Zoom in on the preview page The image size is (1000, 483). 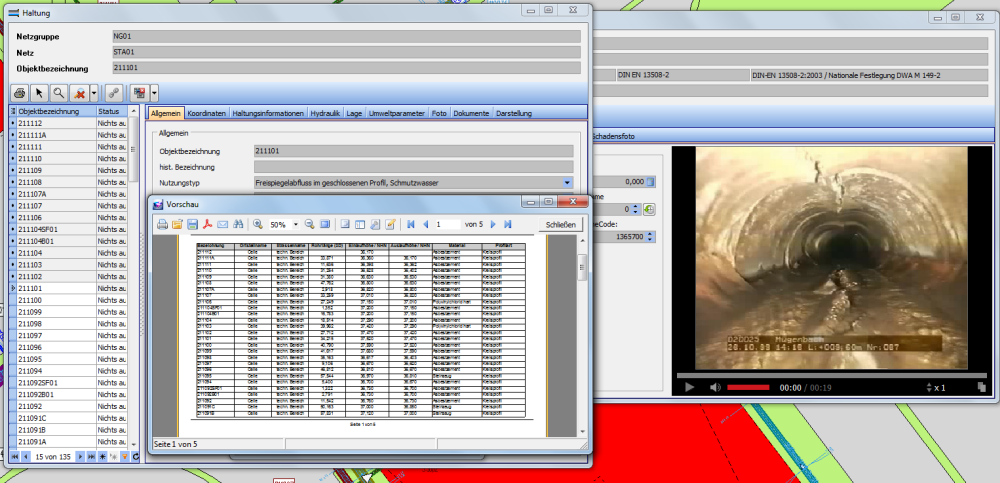pyautogui.click(x=258, y=225)
